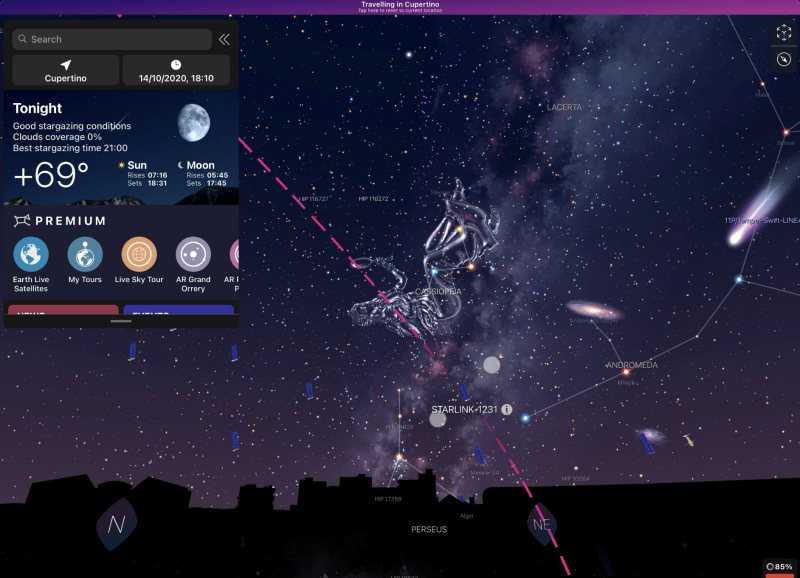Screen dimensions: 800x578
Task: Select the Andromeda constellation label
Action: 632,365
